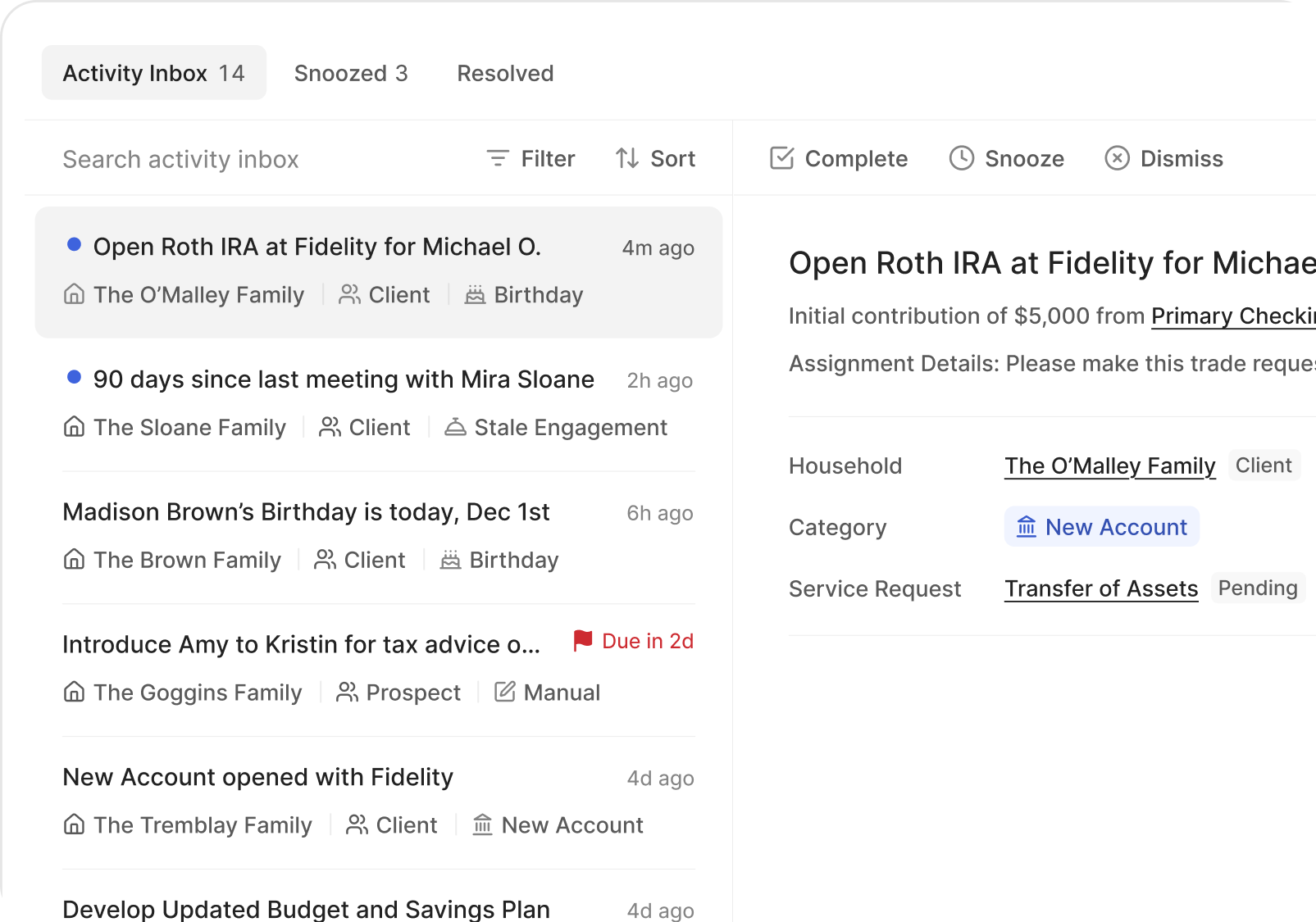Click house icon beside The Tremblay Family
The height and width of the screenshot is (922, 1316).
point(74,824)
